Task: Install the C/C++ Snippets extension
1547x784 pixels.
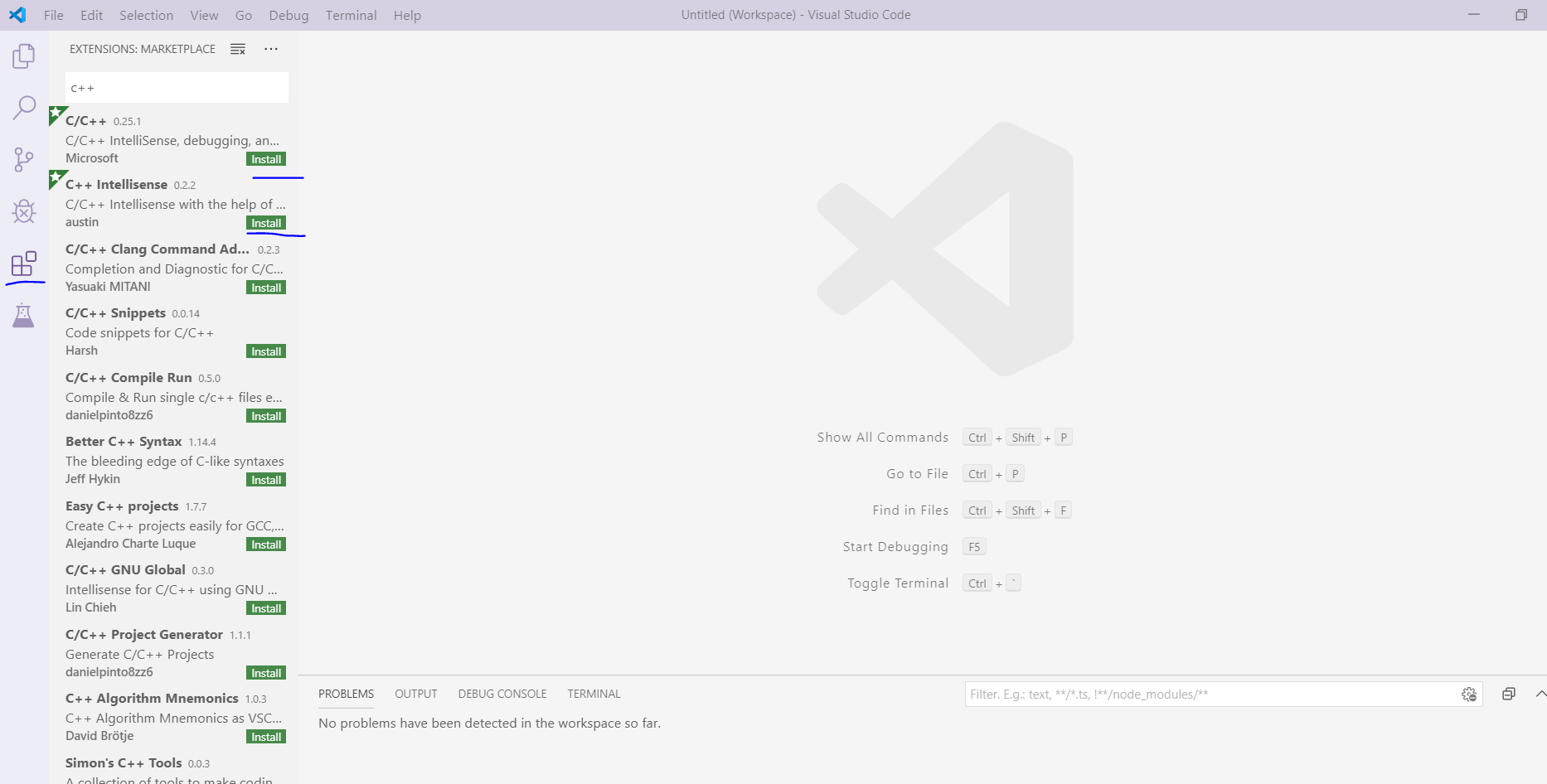Action: click(x=266, y=351)
